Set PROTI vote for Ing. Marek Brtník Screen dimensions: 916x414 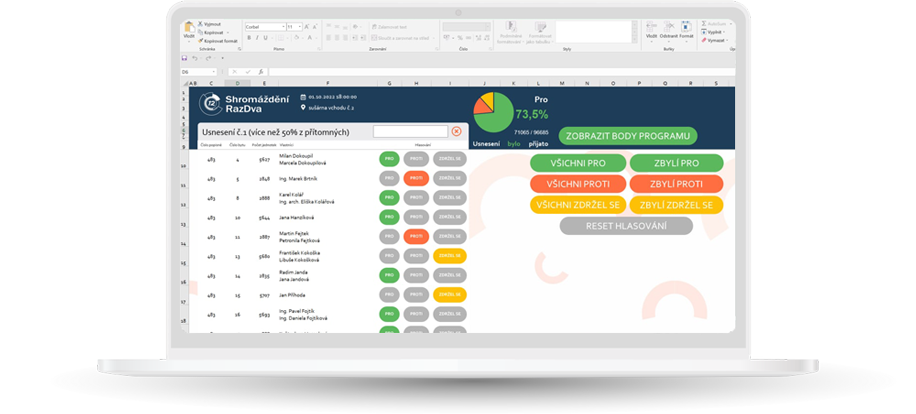click(415, 178)
